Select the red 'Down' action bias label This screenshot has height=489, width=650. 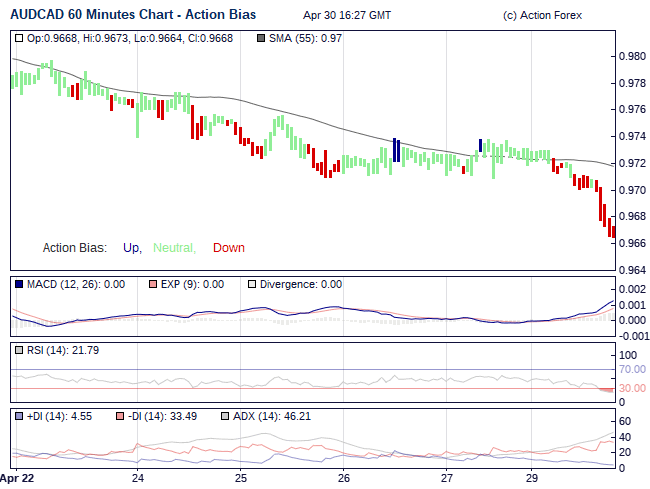tap(228, 248)
